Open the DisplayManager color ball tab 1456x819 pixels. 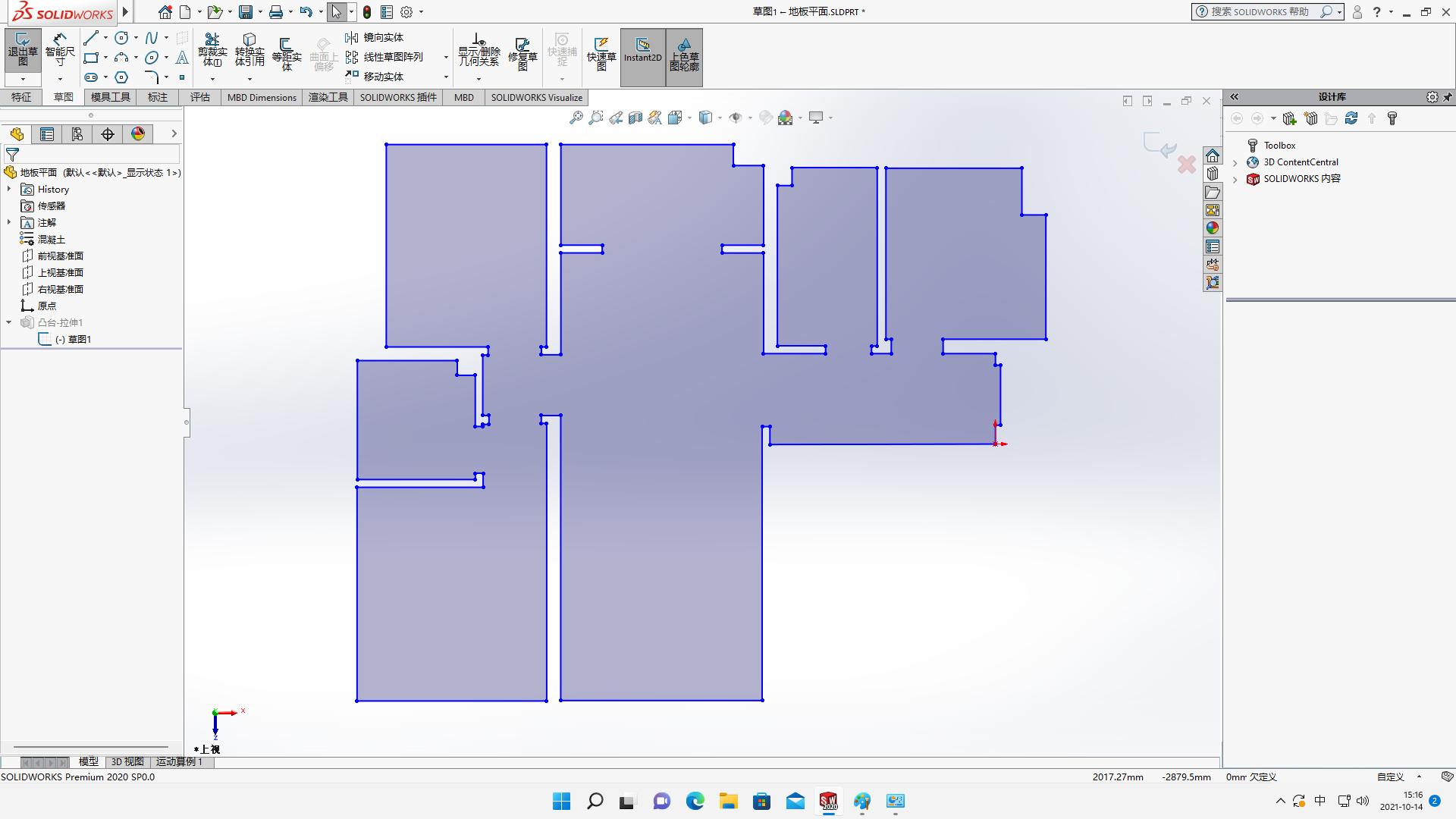[138, 134]
